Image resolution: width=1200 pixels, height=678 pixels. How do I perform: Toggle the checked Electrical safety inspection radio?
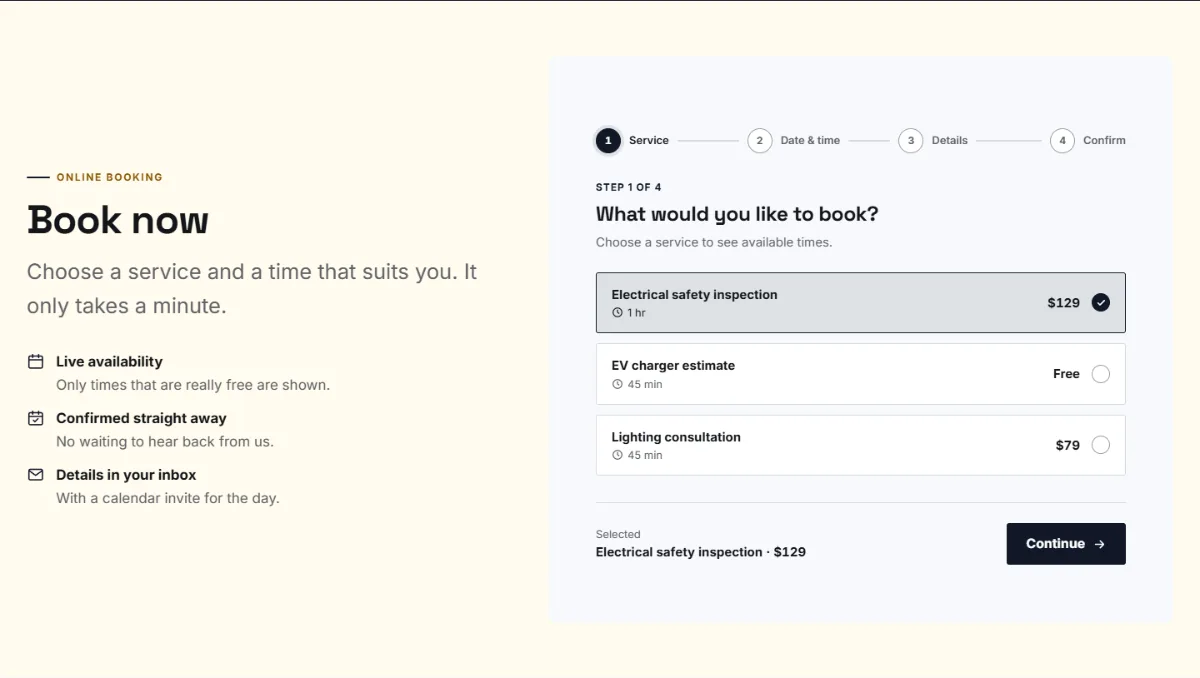[1100, 302]
